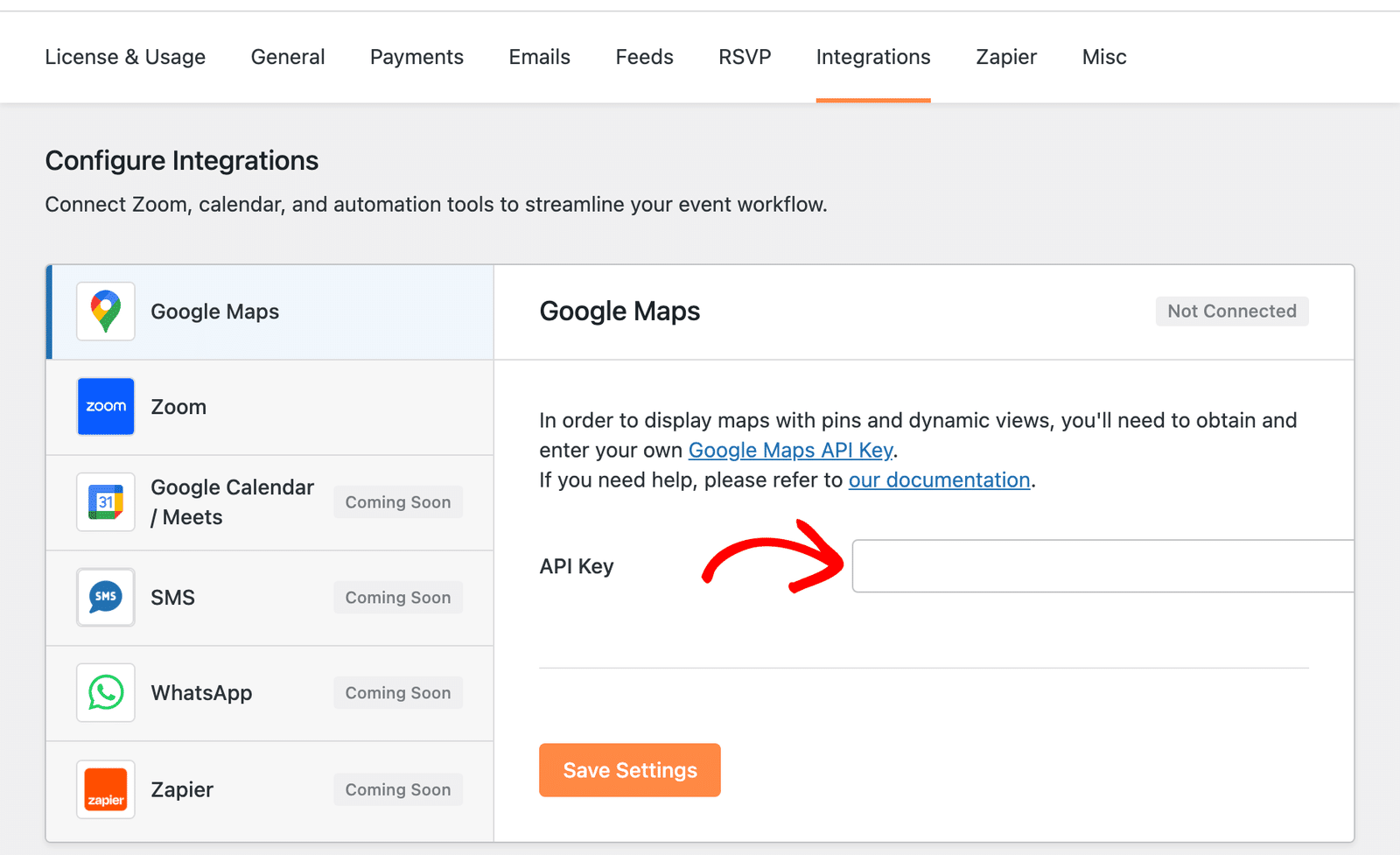Click the WhatsApp logo icon

point(106,692)
